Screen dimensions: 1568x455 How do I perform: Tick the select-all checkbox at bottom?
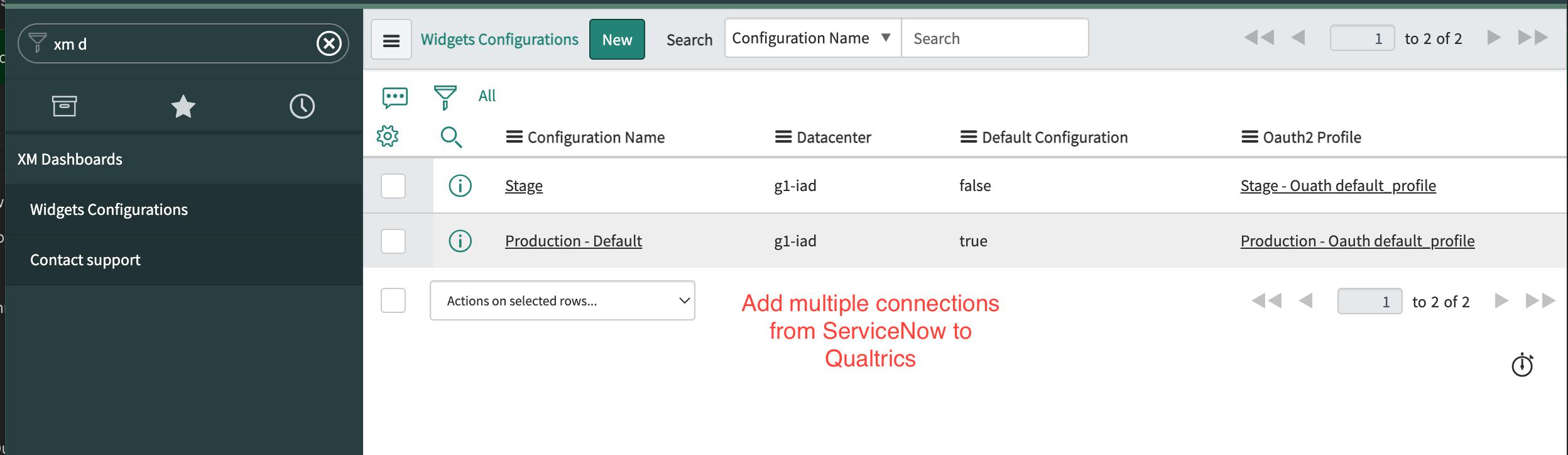click(393, 300)
